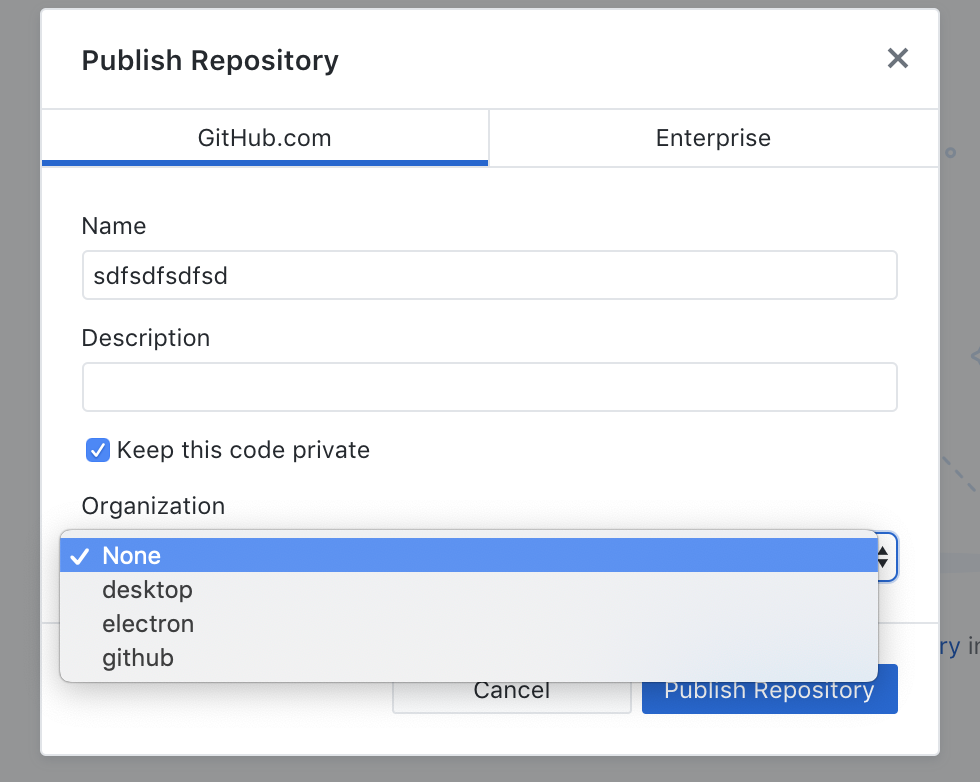Click the Publish Repository dialog title
980x782 pixels.
(209, 60)
